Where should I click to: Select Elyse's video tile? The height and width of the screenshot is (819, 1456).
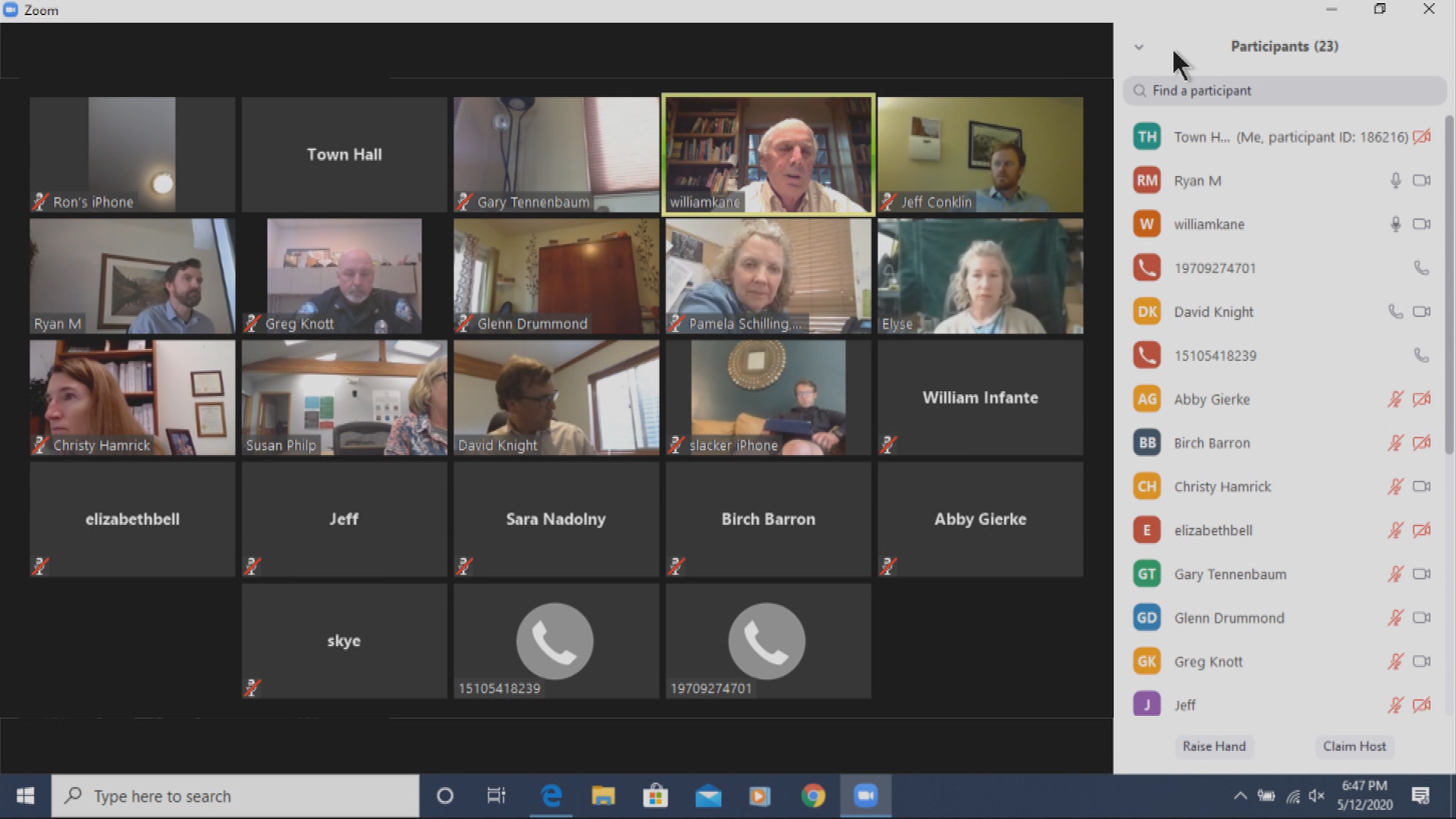[981, 276]
